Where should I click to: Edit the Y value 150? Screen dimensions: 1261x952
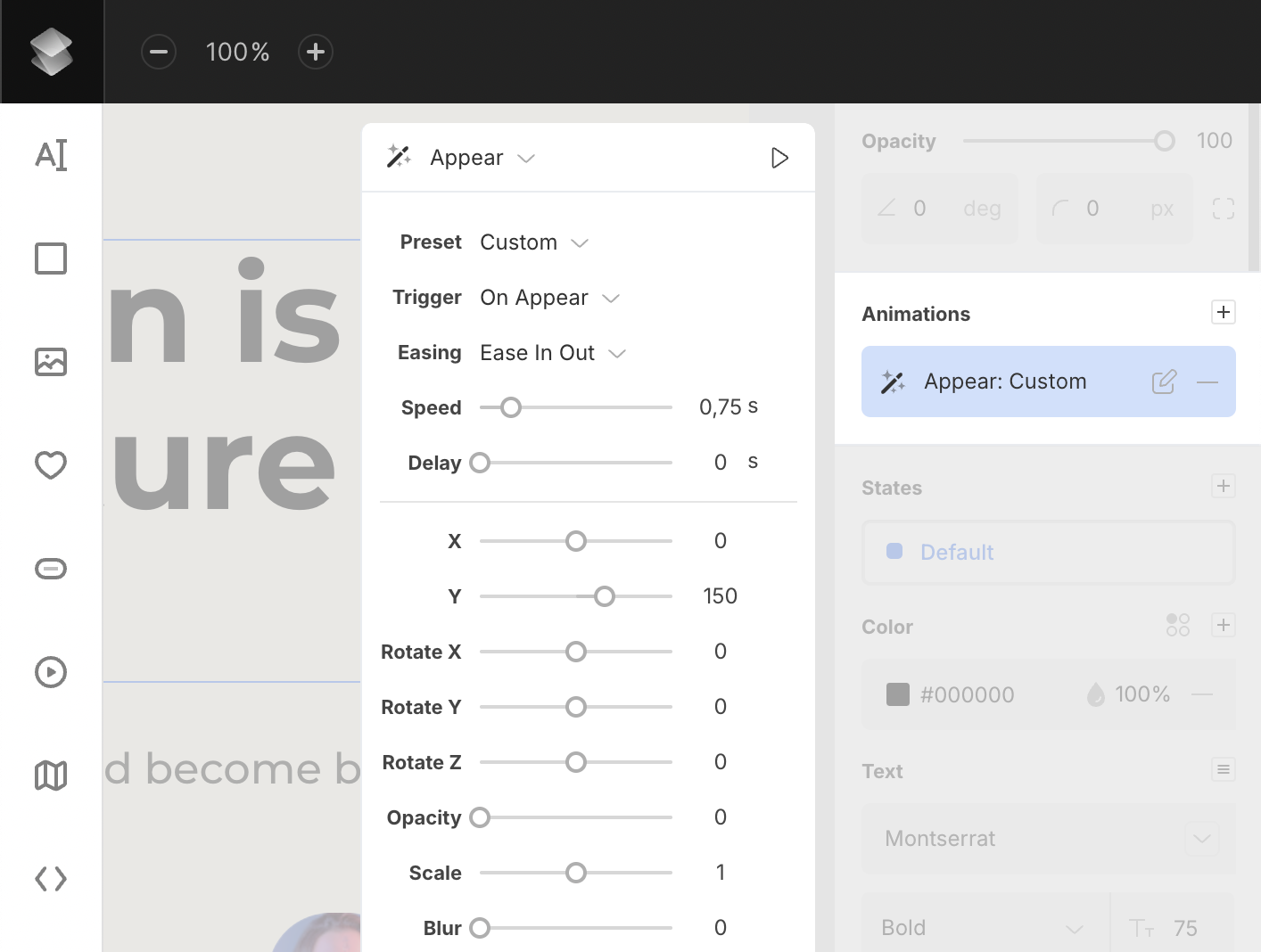721,596
